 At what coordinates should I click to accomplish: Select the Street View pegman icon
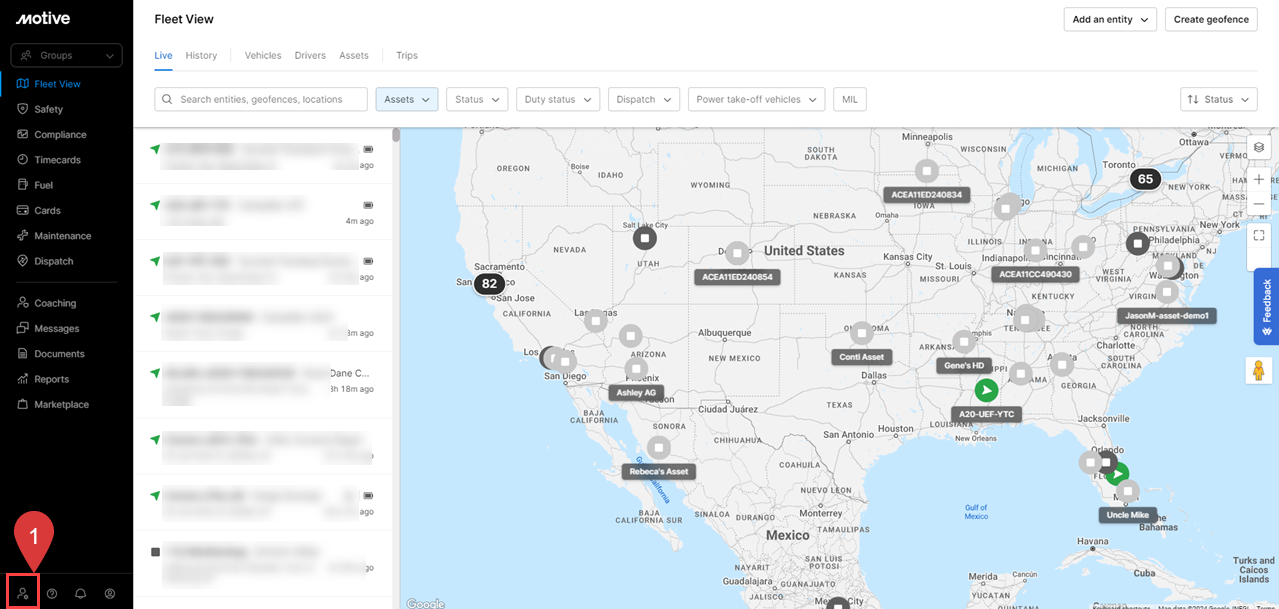pyautogui.click(x=1259, y=369)
